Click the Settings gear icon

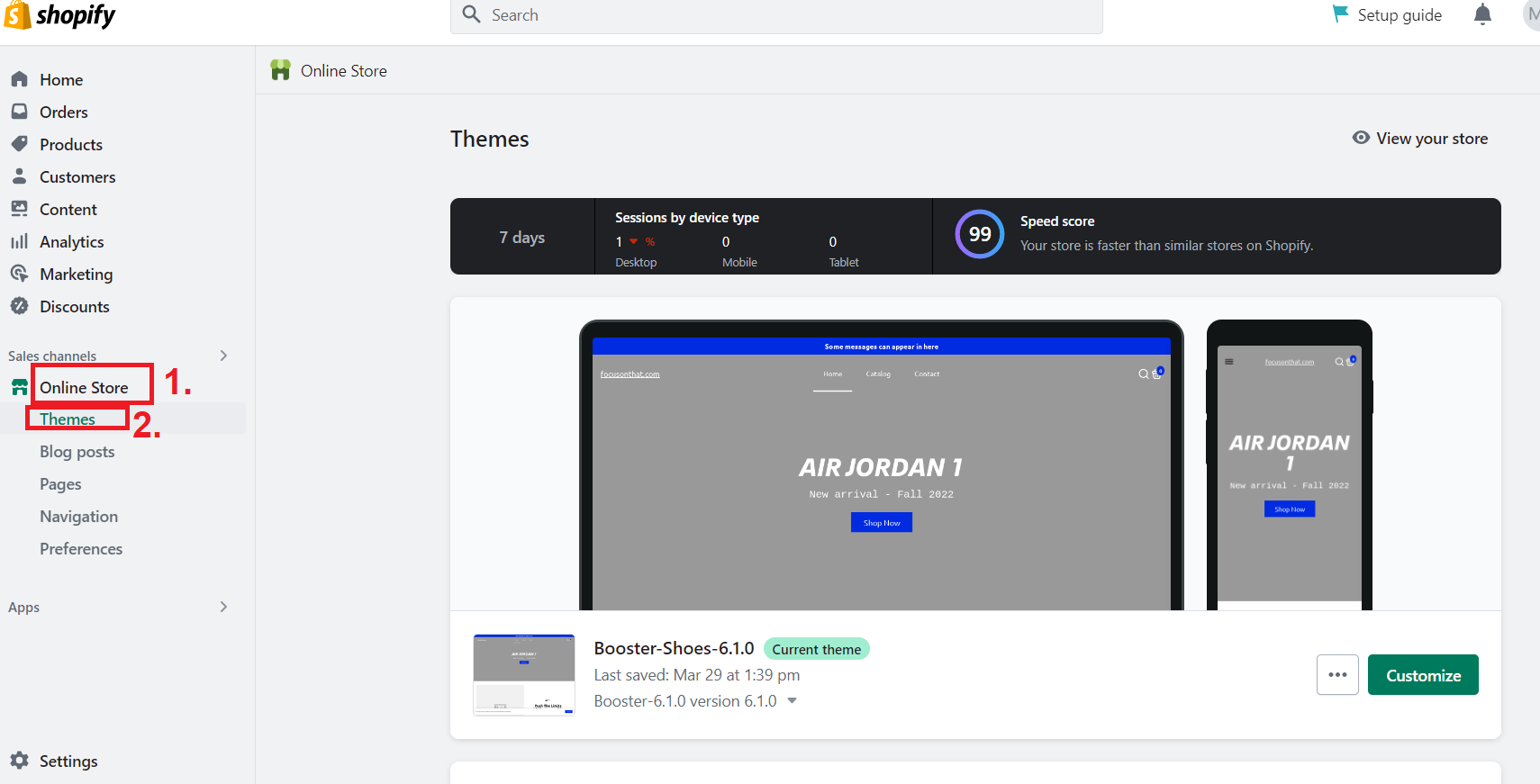19,761
